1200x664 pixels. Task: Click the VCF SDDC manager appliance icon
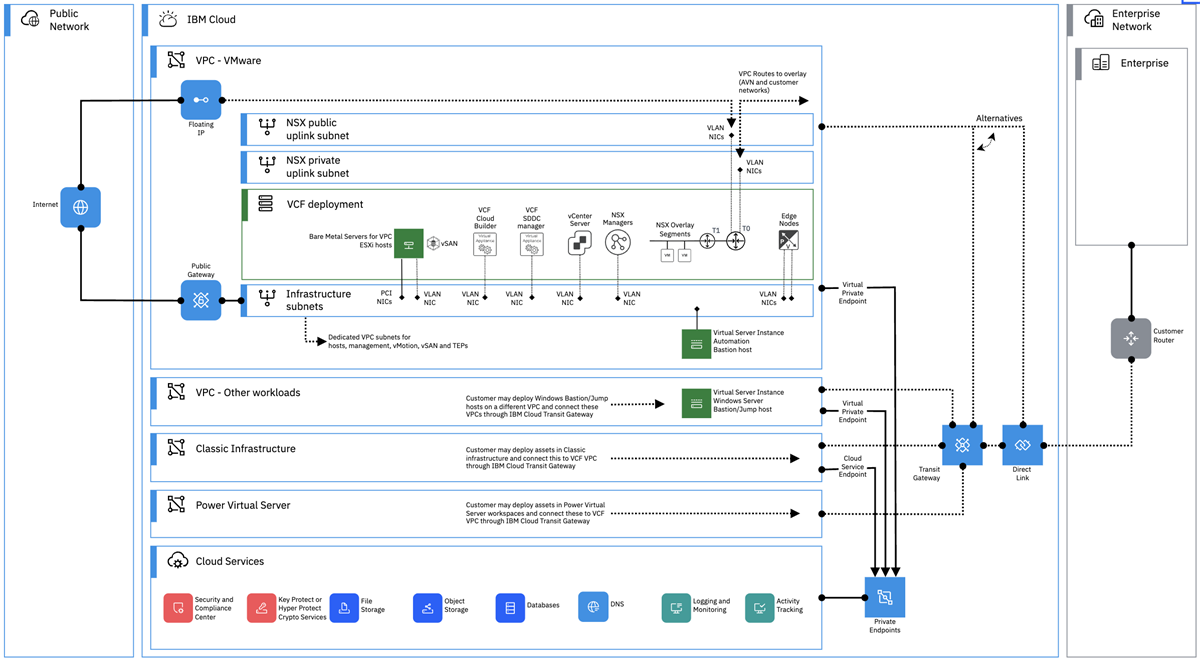tap(532, 245)
